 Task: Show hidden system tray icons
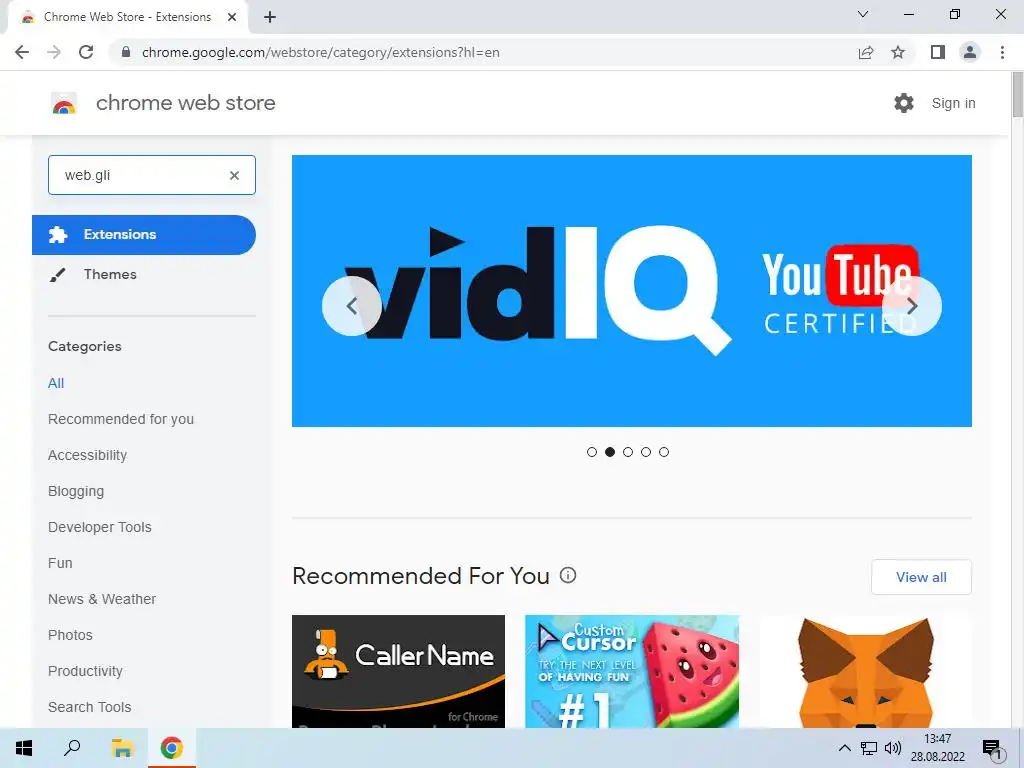pyautogui.click(x=844, y=748)
